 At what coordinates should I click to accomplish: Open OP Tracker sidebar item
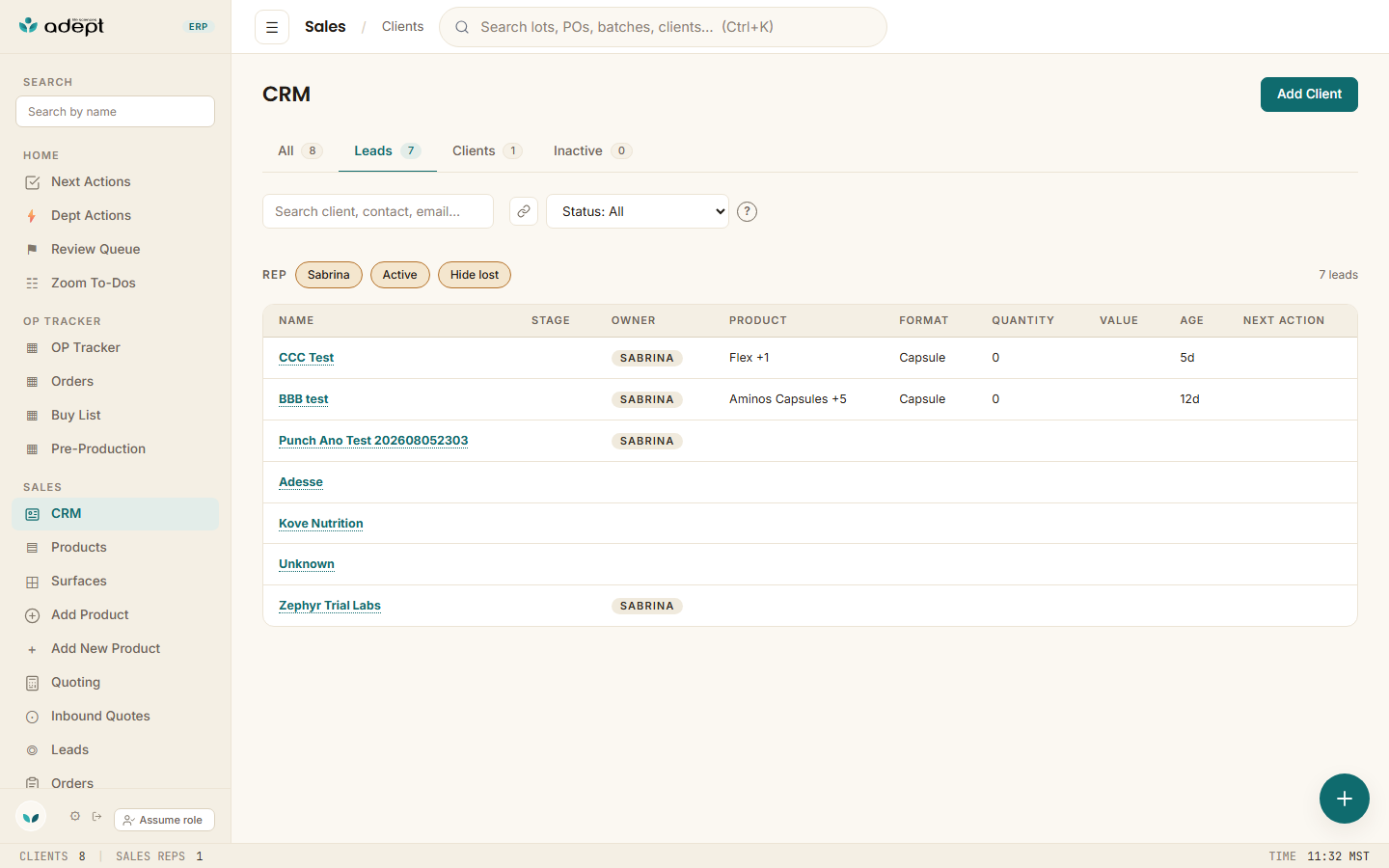116,347
